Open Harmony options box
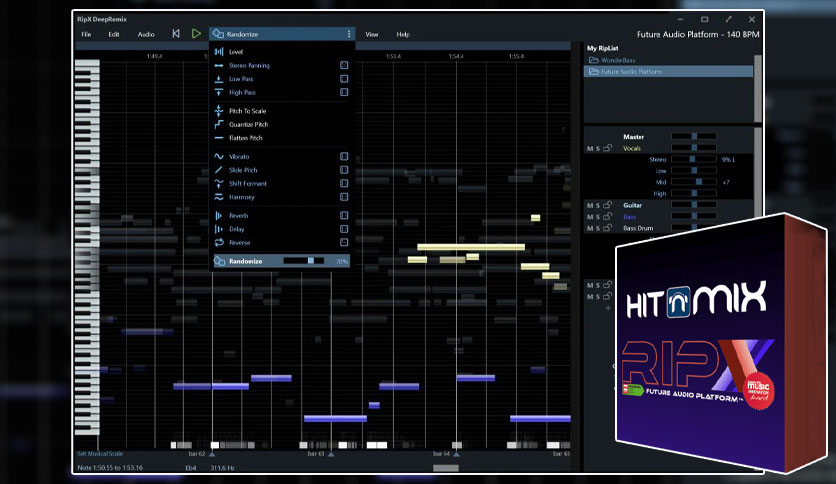 click(x=344, y=197)
